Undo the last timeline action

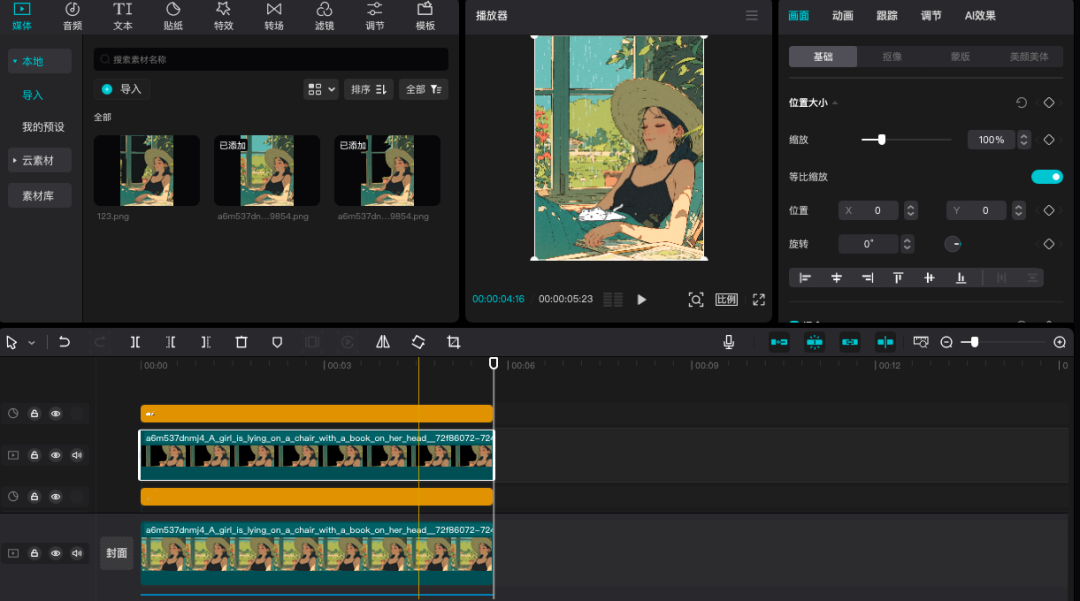(64, 342)
